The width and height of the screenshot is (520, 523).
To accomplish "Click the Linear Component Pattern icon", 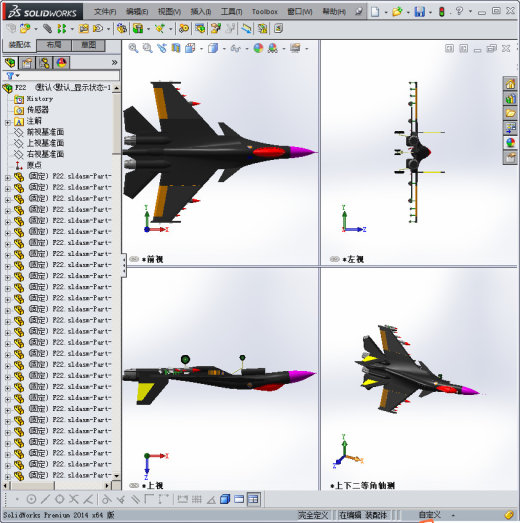I will (61, 29).
